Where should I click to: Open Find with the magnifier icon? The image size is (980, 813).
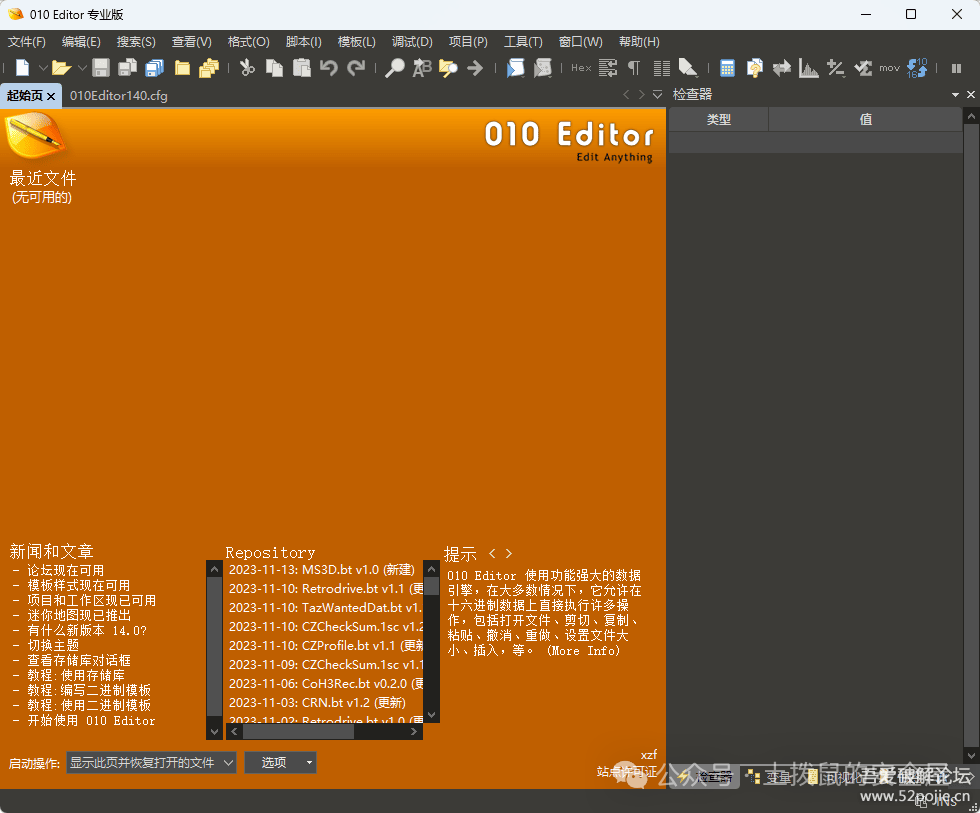(394, 67)
